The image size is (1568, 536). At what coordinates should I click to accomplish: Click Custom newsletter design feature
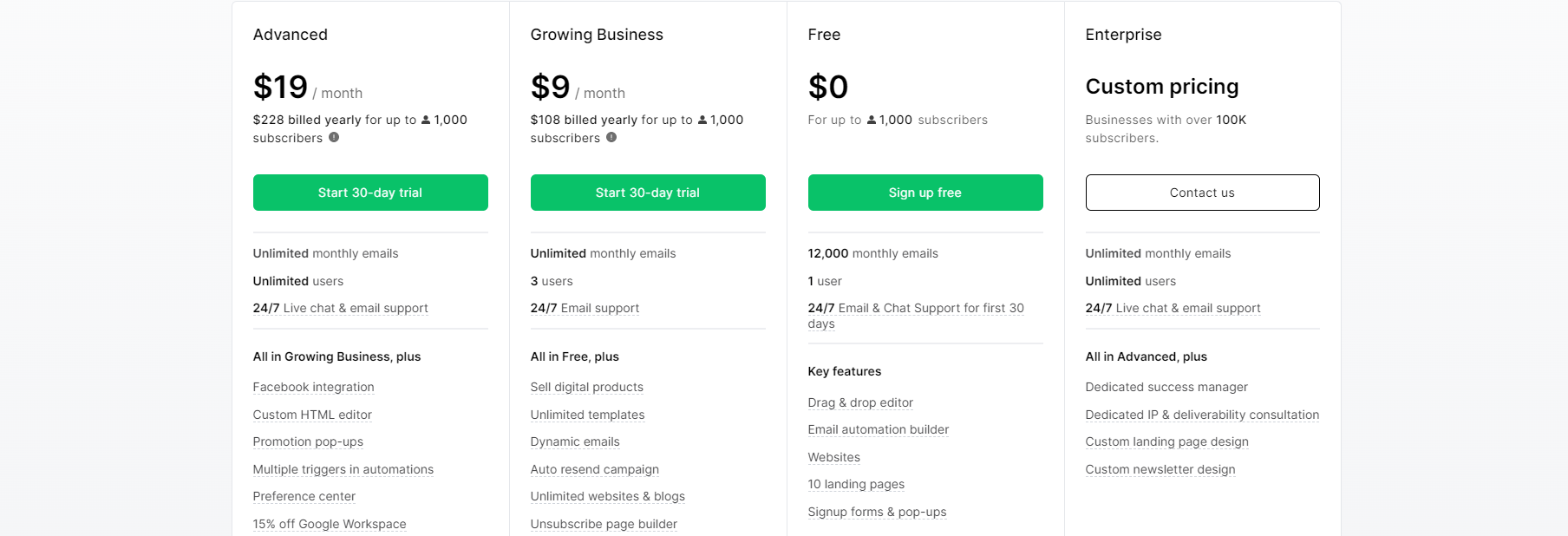[1160, 469]
